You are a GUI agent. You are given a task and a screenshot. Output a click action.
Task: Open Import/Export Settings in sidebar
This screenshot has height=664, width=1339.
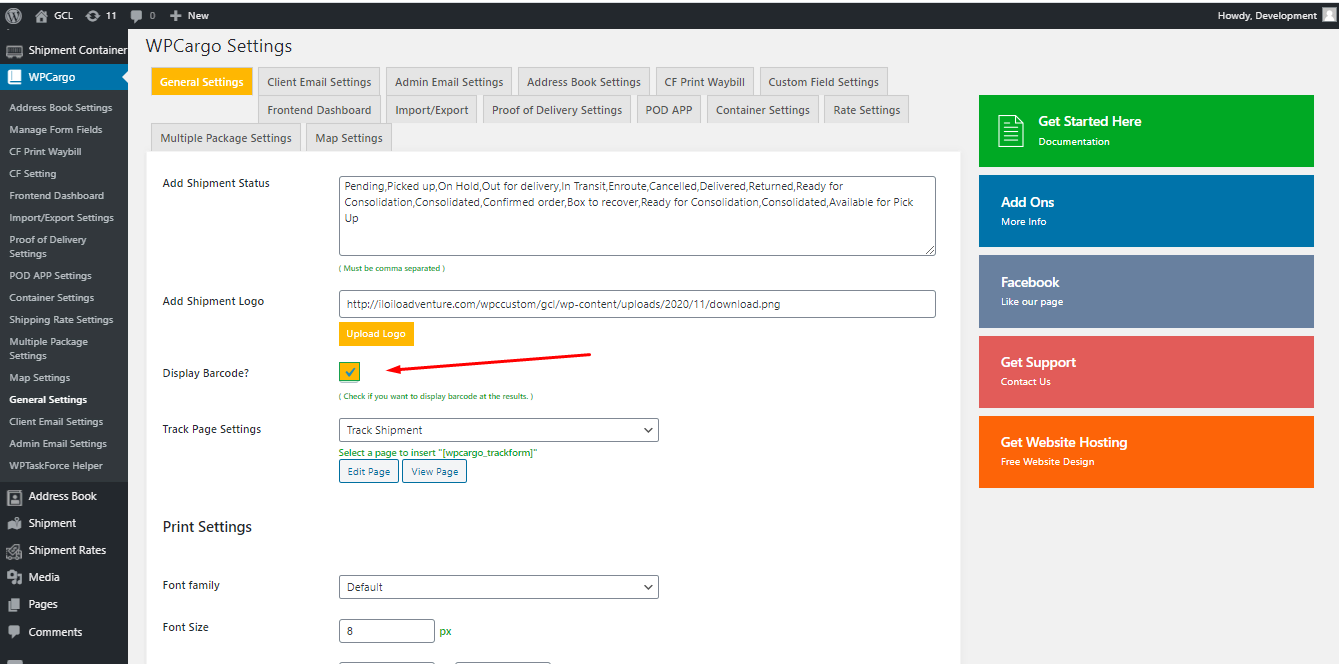coord(62,218)
